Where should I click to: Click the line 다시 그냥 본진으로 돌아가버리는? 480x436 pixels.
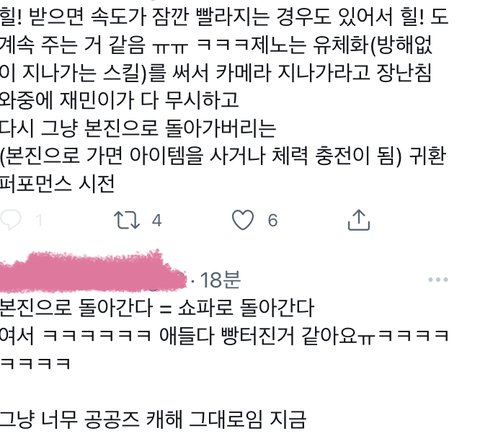(x=138, y=128)
